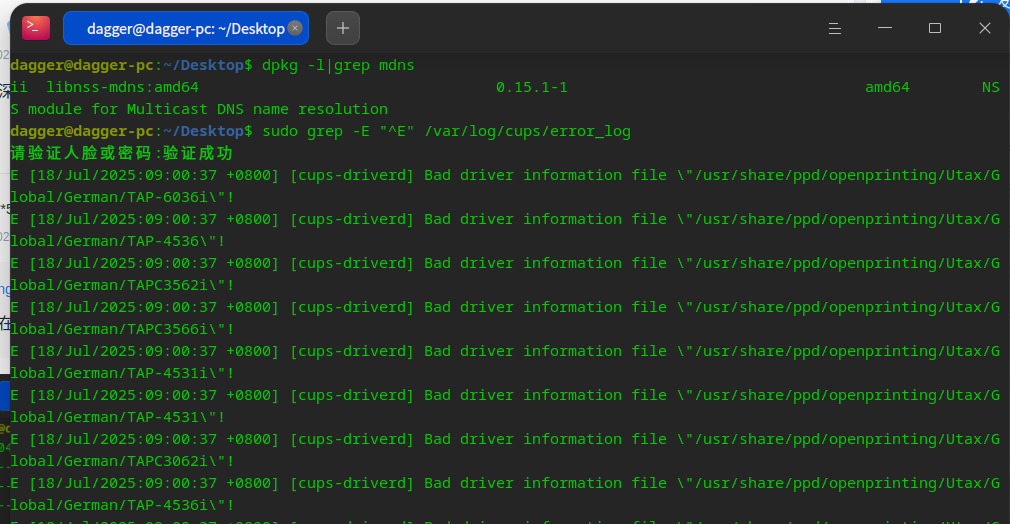Close the dagger@dagger-pc: ~/Desktop tab
The image size is (1010, 524).
click(x=295, y=28)
